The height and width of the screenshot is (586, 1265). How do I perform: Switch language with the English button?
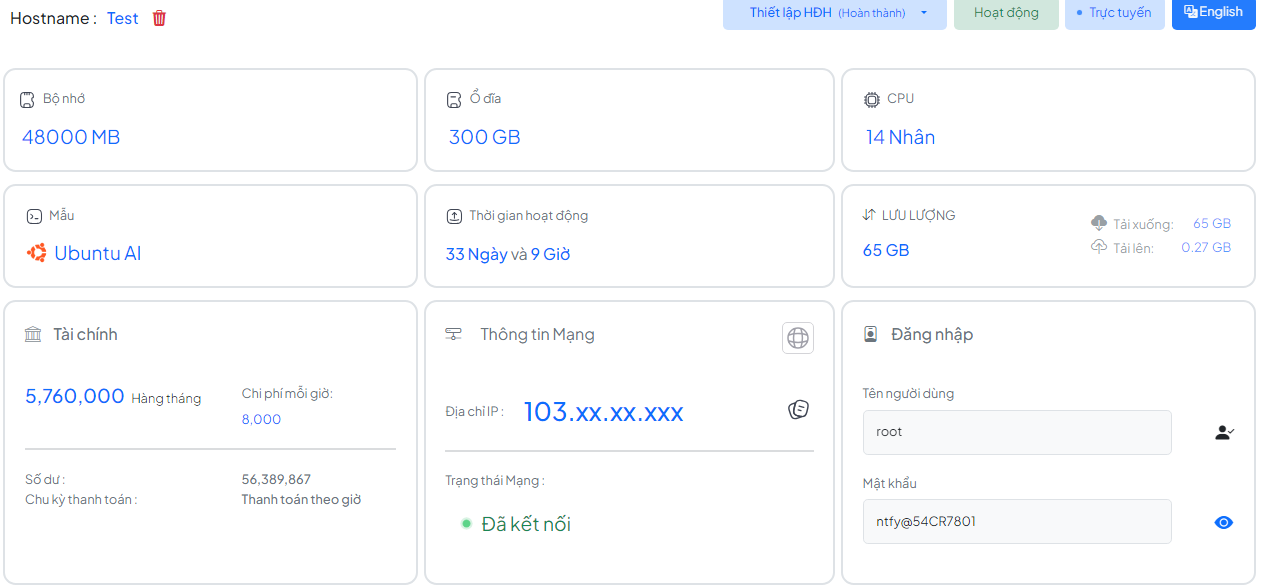1213,14
